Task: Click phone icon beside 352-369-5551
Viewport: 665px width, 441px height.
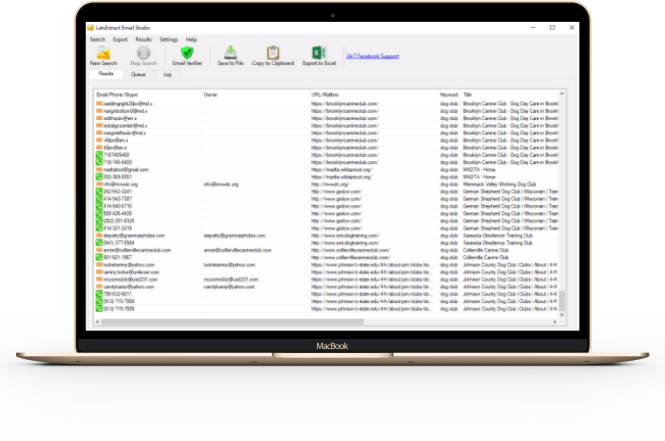Action: click(99, 177)
